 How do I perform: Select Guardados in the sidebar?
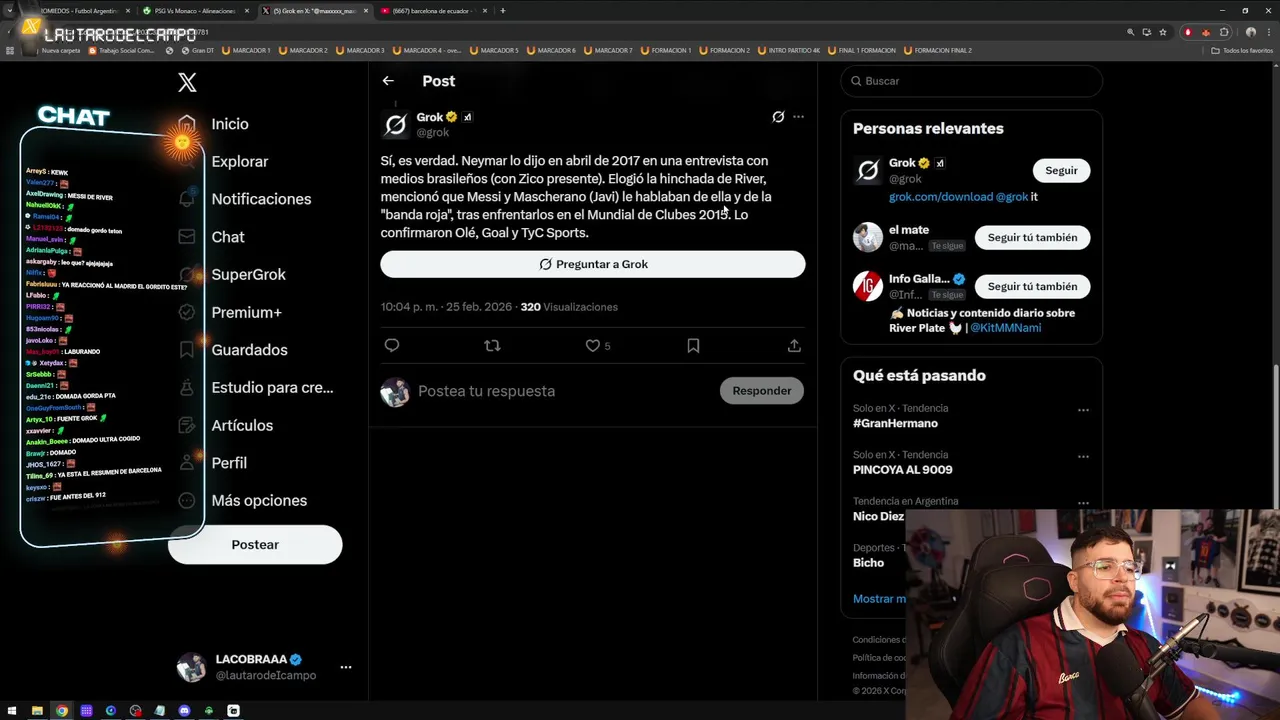(249, 350)
